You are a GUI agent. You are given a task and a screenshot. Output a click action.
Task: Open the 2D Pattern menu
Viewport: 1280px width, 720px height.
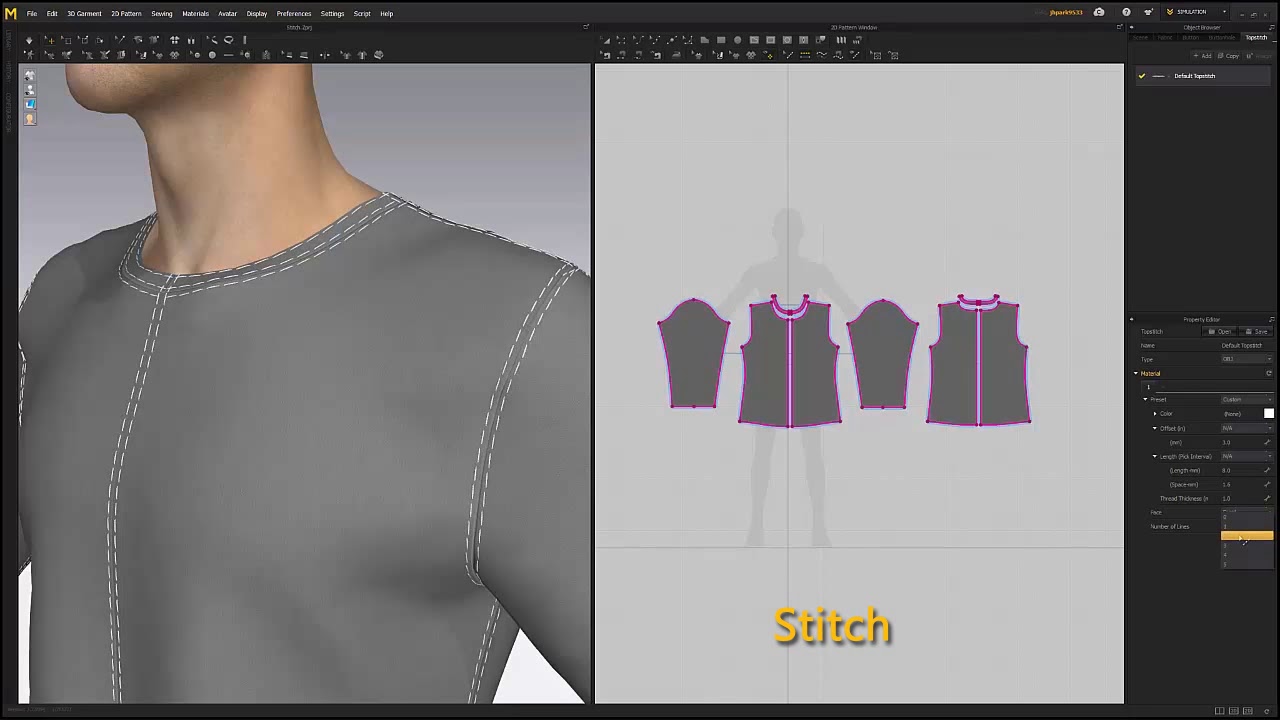point(126,13)
